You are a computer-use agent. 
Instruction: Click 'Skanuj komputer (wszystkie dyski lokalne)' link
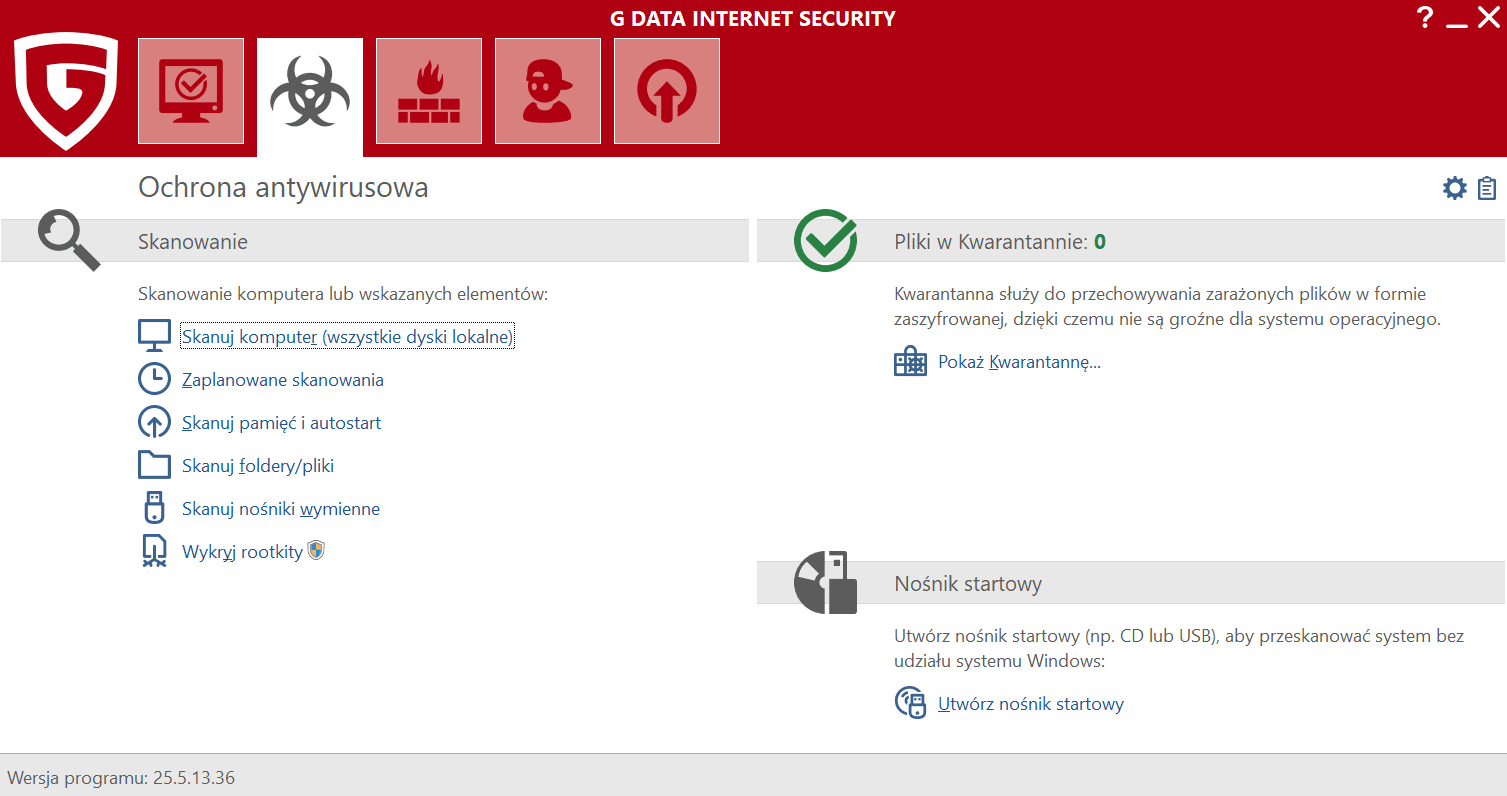347,337
